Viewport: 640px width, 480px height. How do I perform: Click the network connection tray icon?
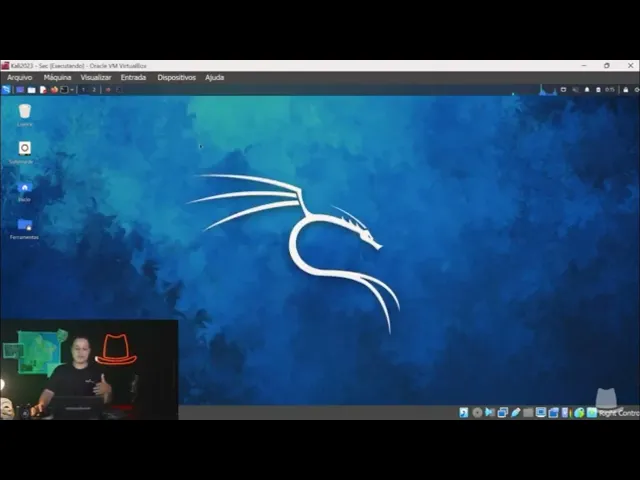(x=563, y=90)
